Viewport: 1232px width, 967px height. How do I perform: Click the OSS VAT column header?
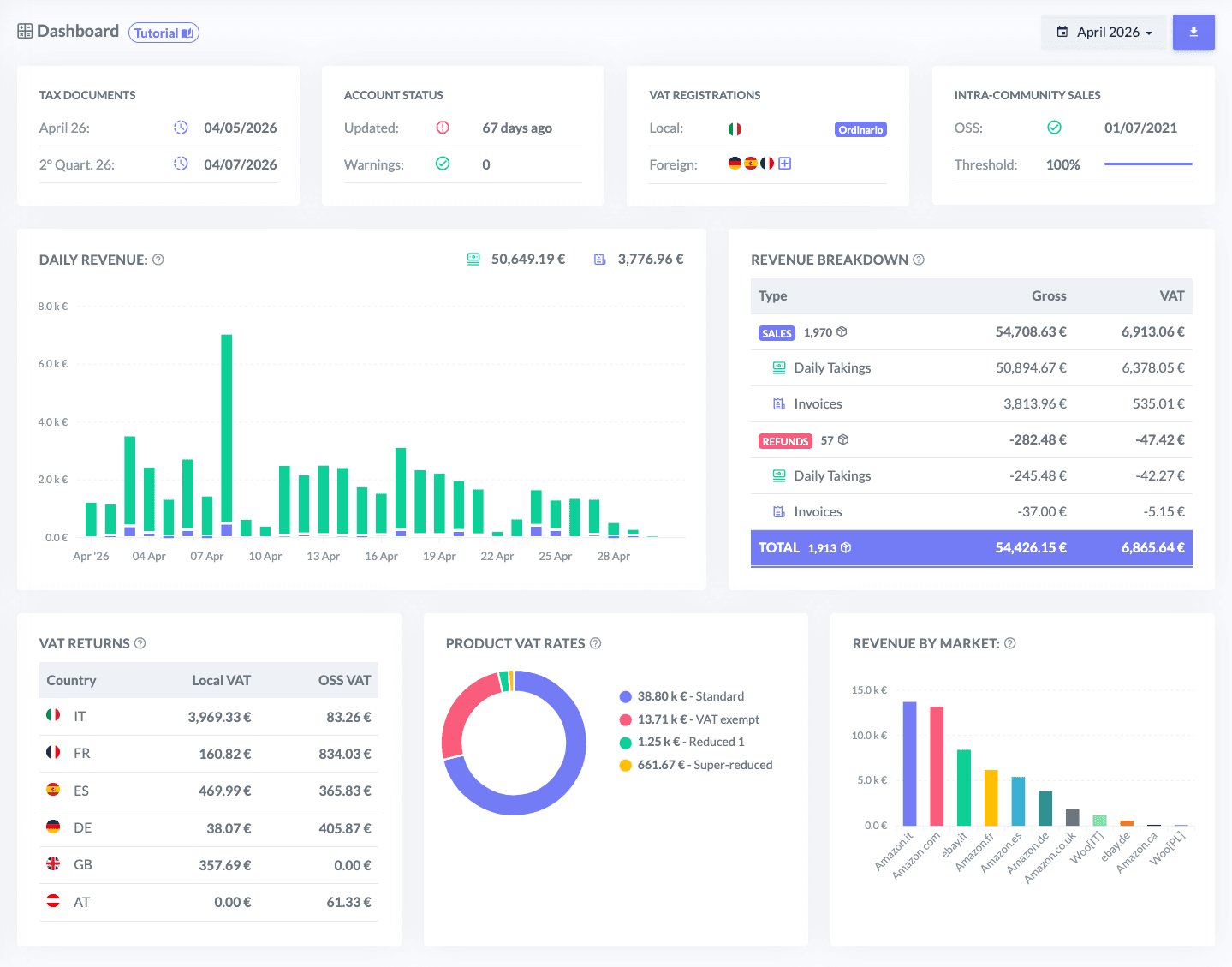tap(344, 680)
